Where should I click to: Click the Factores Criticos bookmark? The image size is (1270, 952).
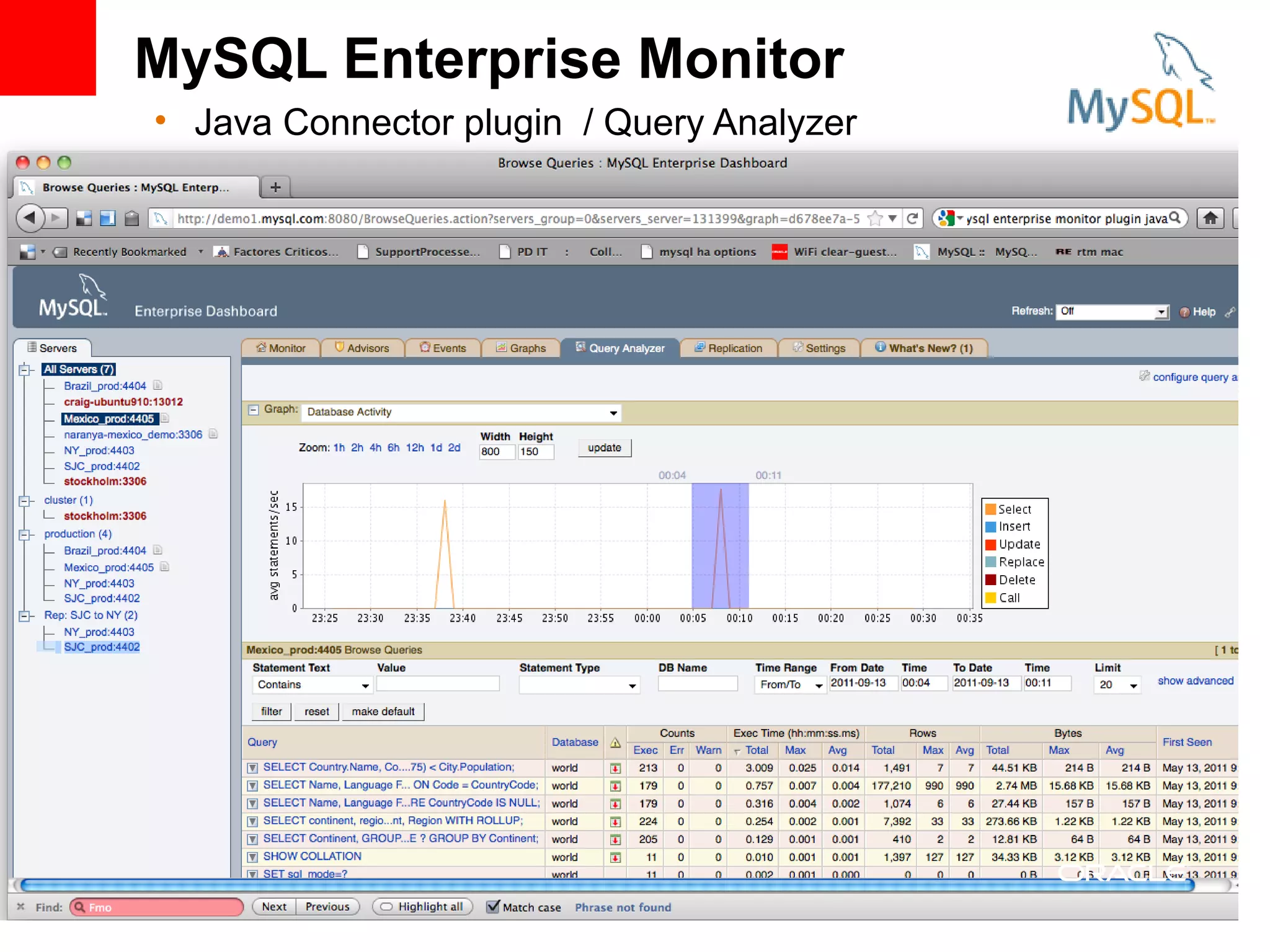277,252
